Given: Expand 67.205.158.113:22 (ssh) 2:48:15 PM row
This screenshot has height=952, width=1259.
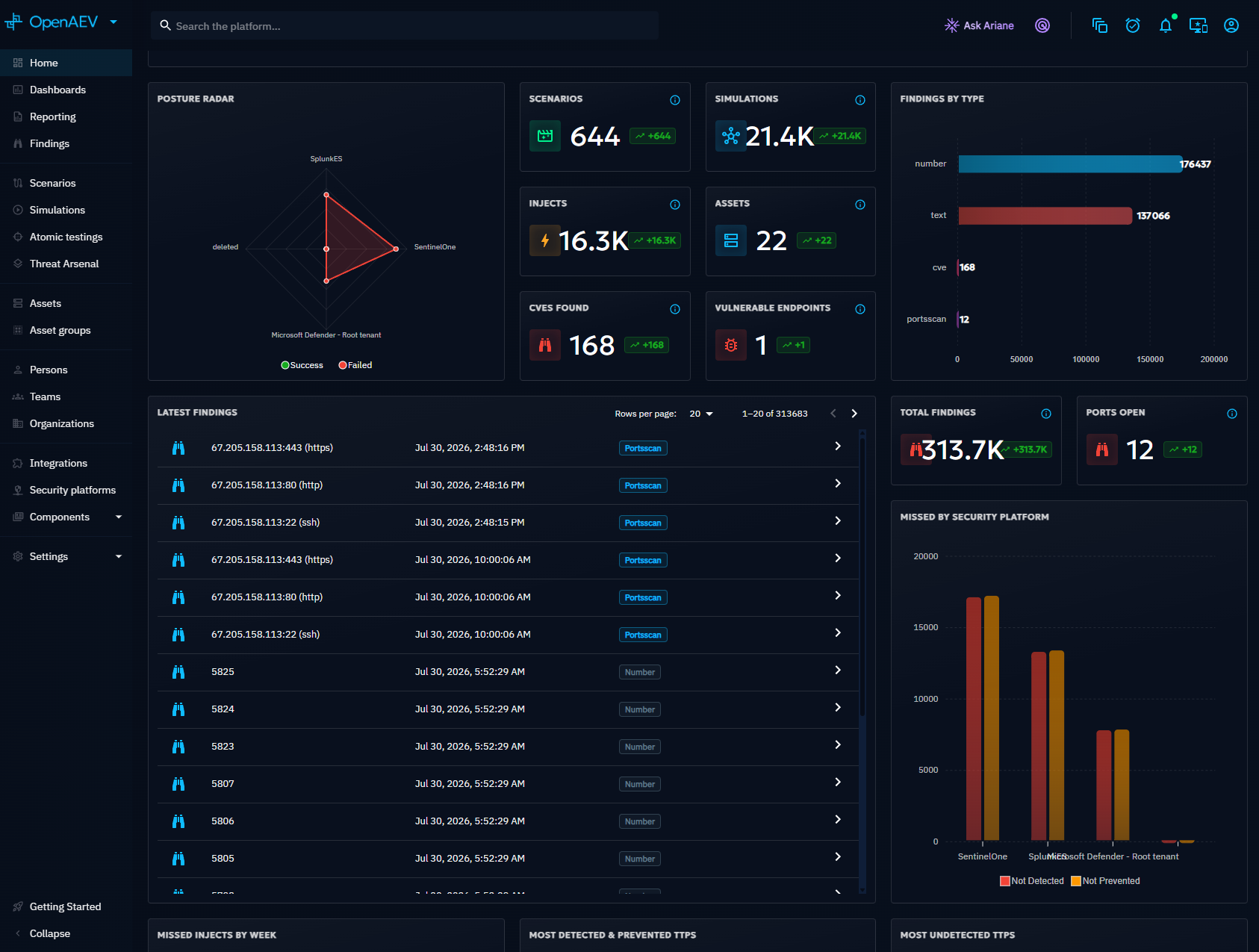Looking at the screenshot, I should coord(838,521).
